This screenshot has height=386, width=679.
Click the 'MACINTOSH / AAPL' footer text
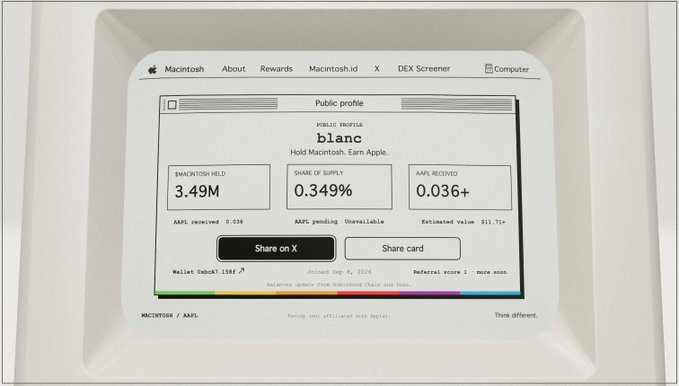pyautogui.click(x=169, y=315)
